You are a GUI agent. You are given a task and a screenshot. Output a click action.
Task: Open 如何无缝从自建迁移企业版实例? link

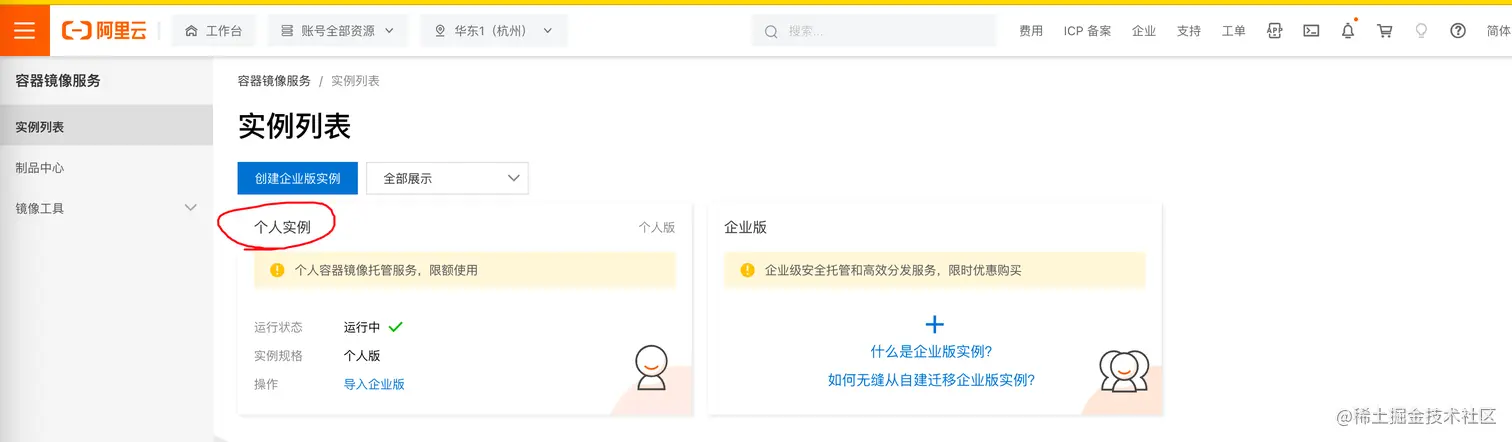tap(931, 380)
